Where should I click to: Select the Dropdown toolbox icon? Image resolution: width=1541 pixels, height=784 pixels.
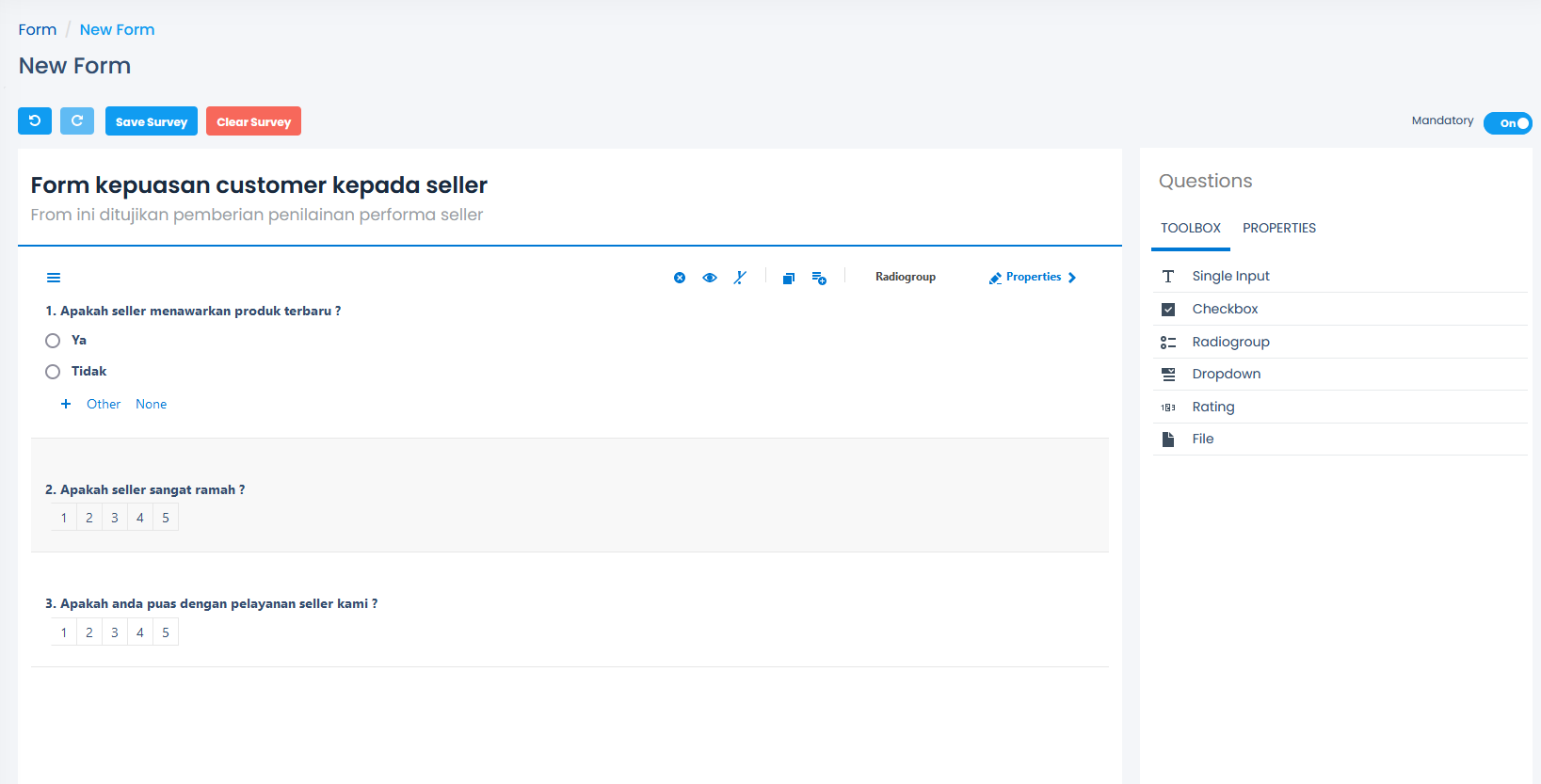point(1168,374)
